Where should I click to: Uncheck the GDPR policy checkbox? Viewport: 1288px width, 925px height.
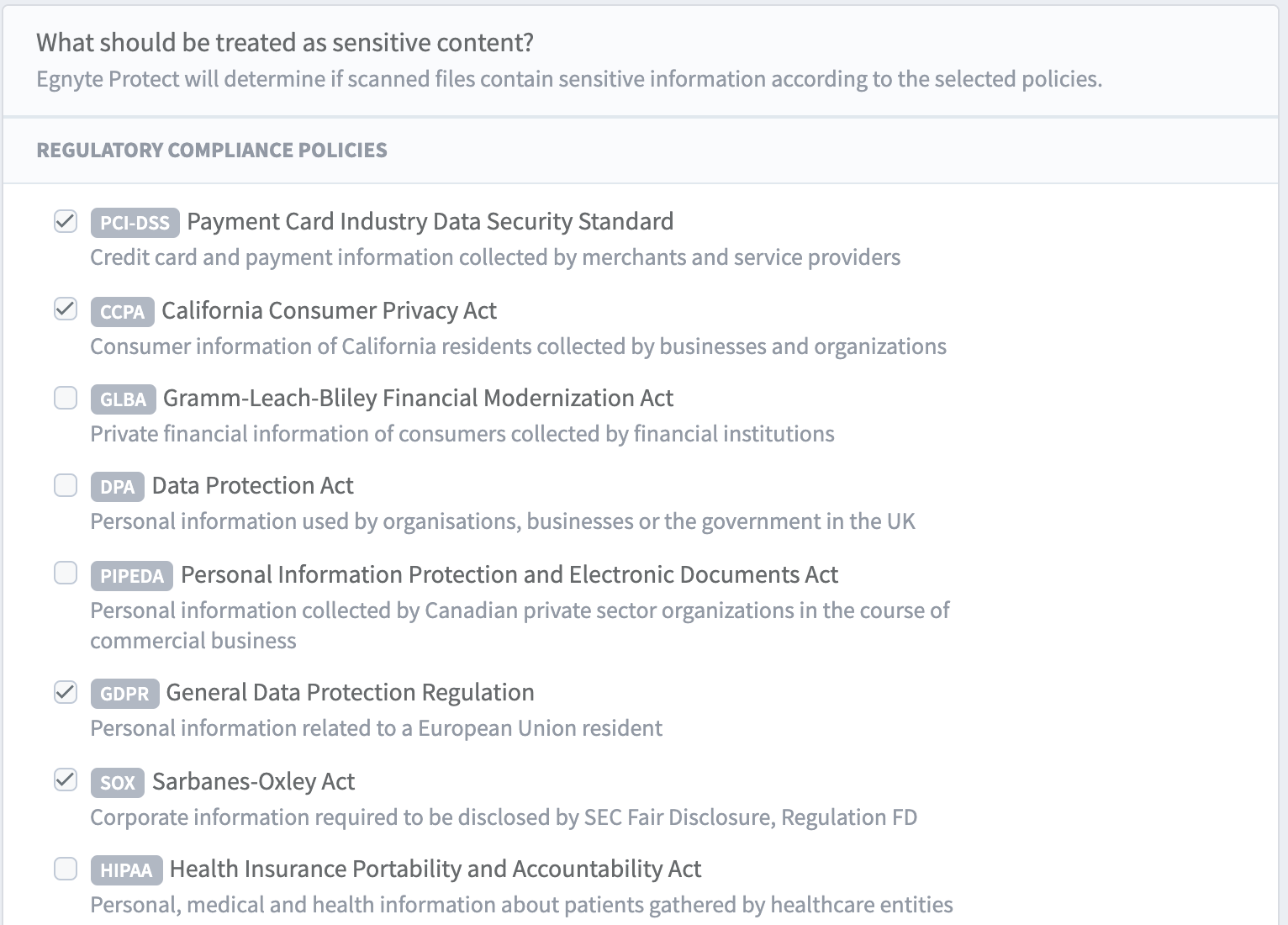[x=66, y=692]
